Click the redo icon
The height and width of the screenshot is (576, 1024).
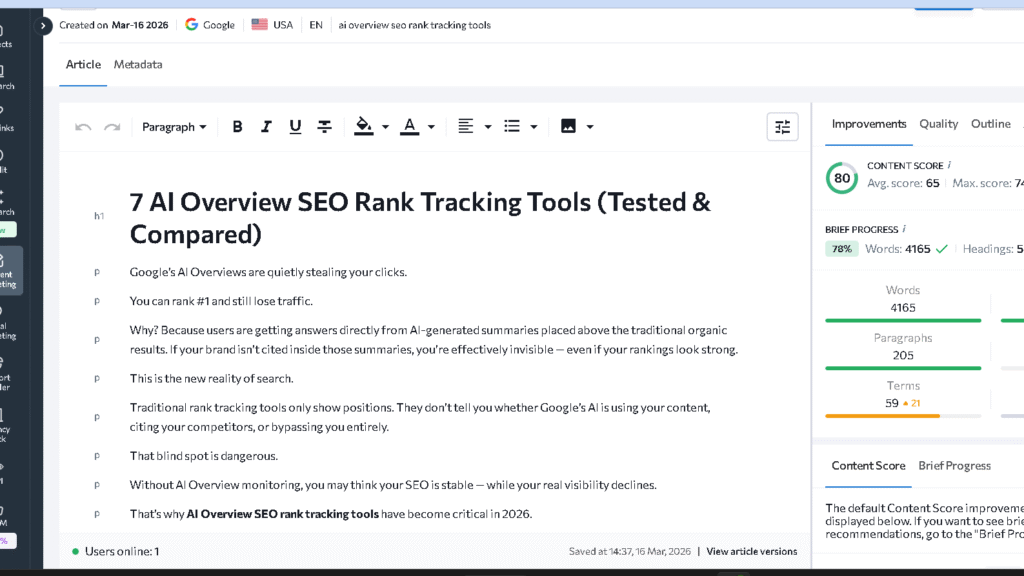[x=113, y=126]
